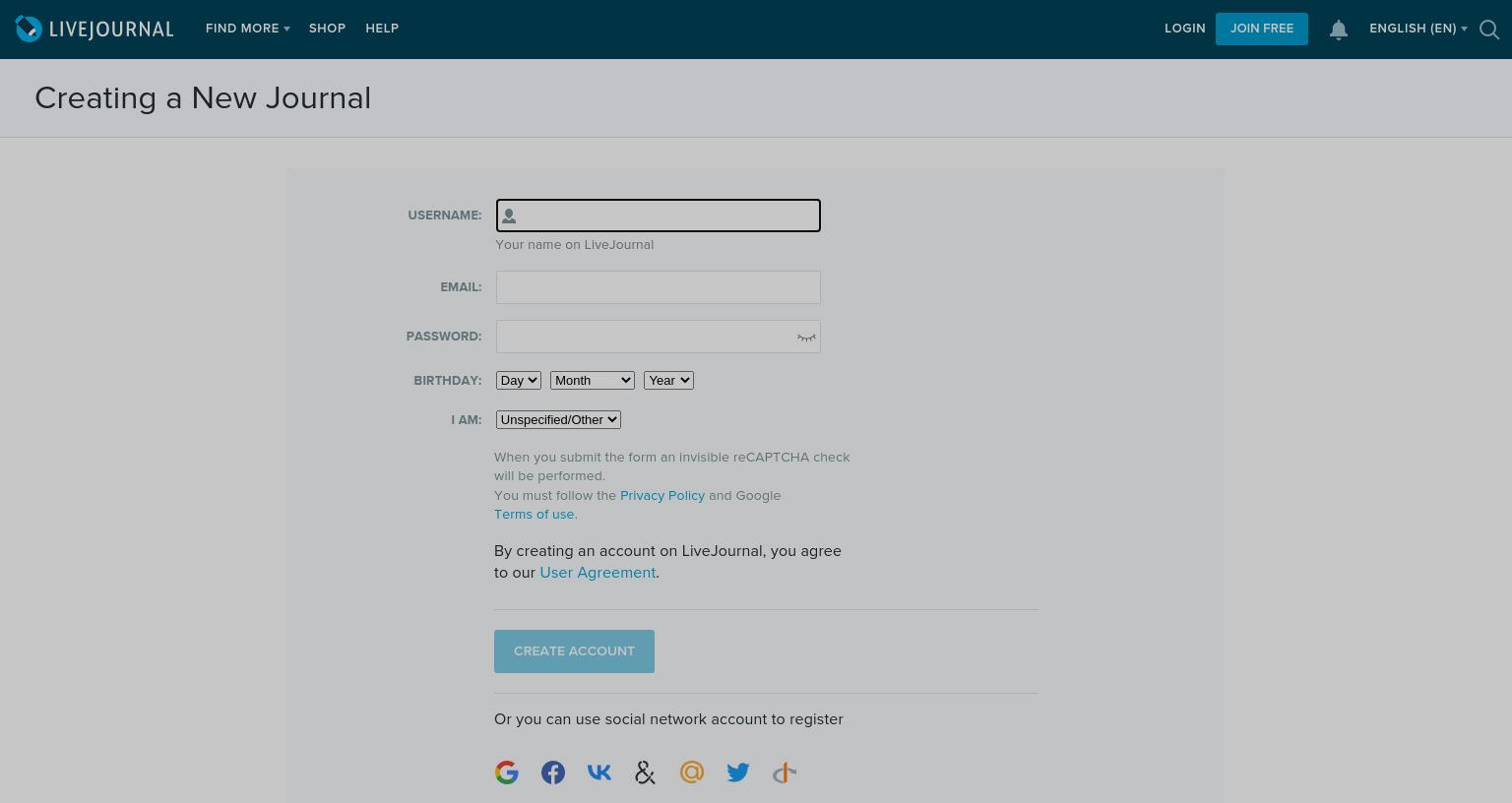Toggle password visibility eye icon
This screenshot has width=1512, height=803.
[x=806, y=338]
